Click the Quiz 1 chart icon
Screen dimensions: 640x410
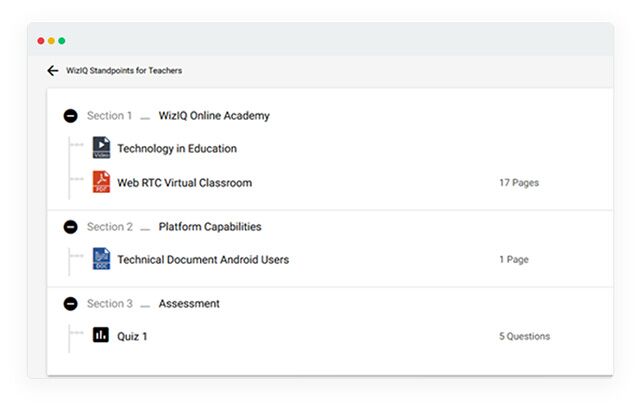[101, 335]
